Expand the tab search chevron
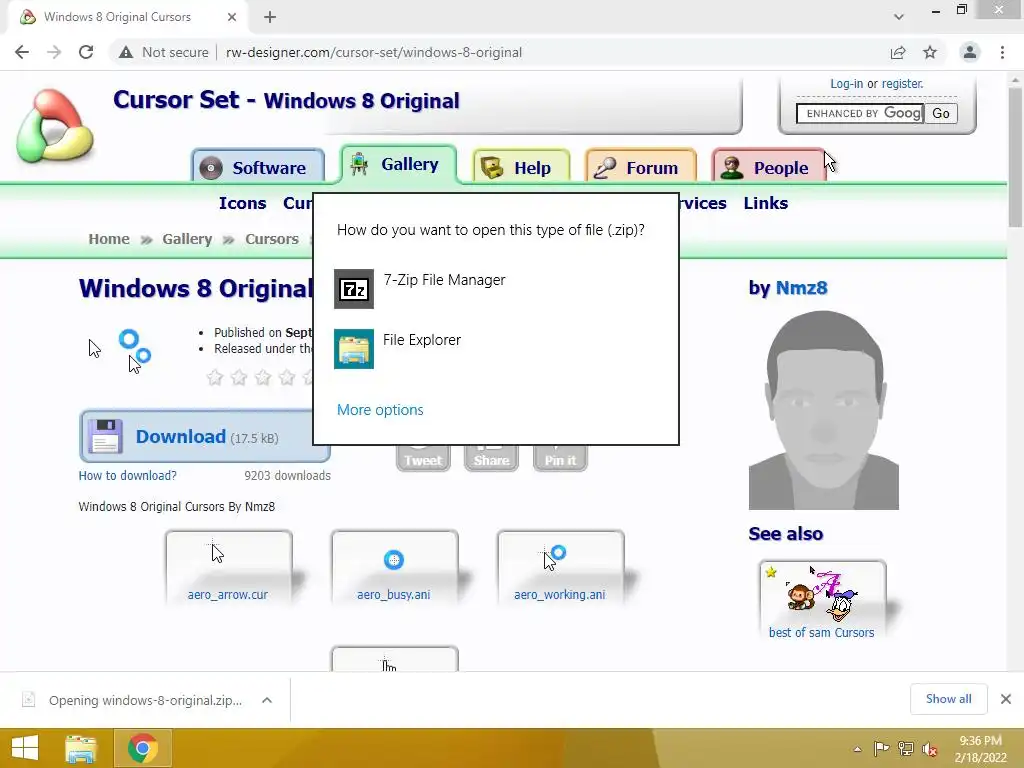The width and height of the screenshot is (1024, 768). point(899,17)
